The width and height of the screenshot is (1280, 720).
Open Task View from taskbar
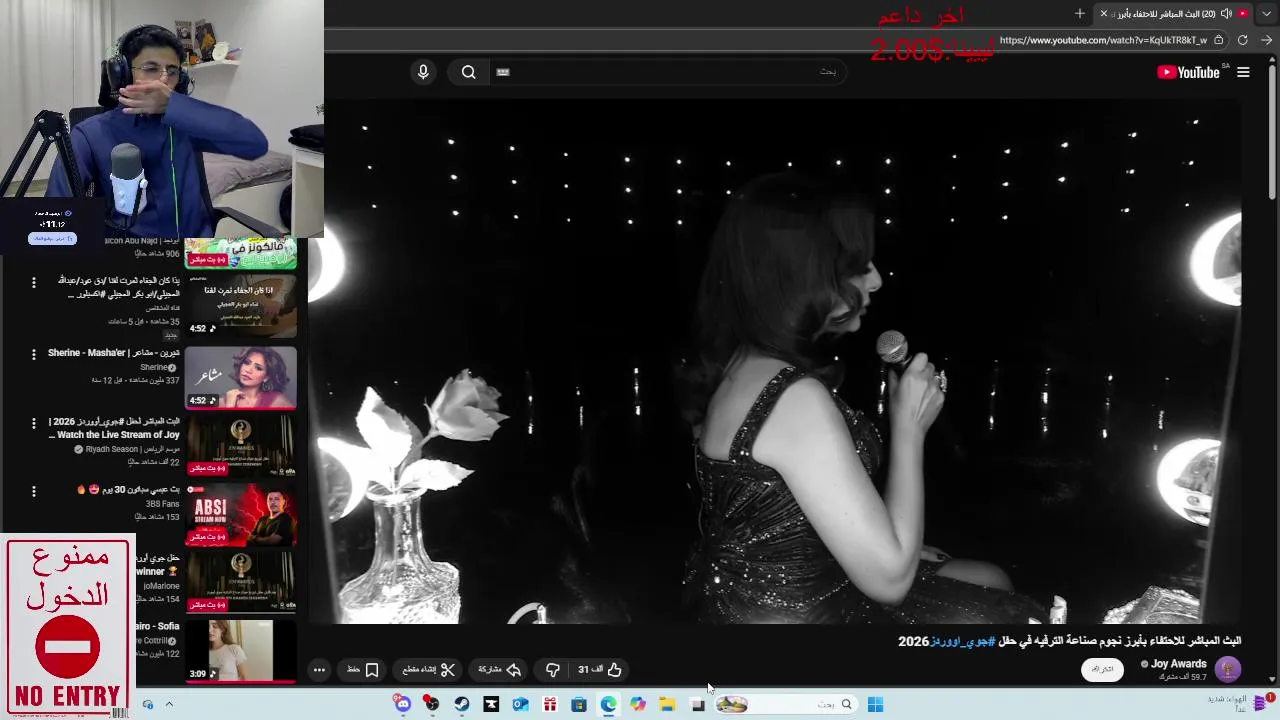697,704
